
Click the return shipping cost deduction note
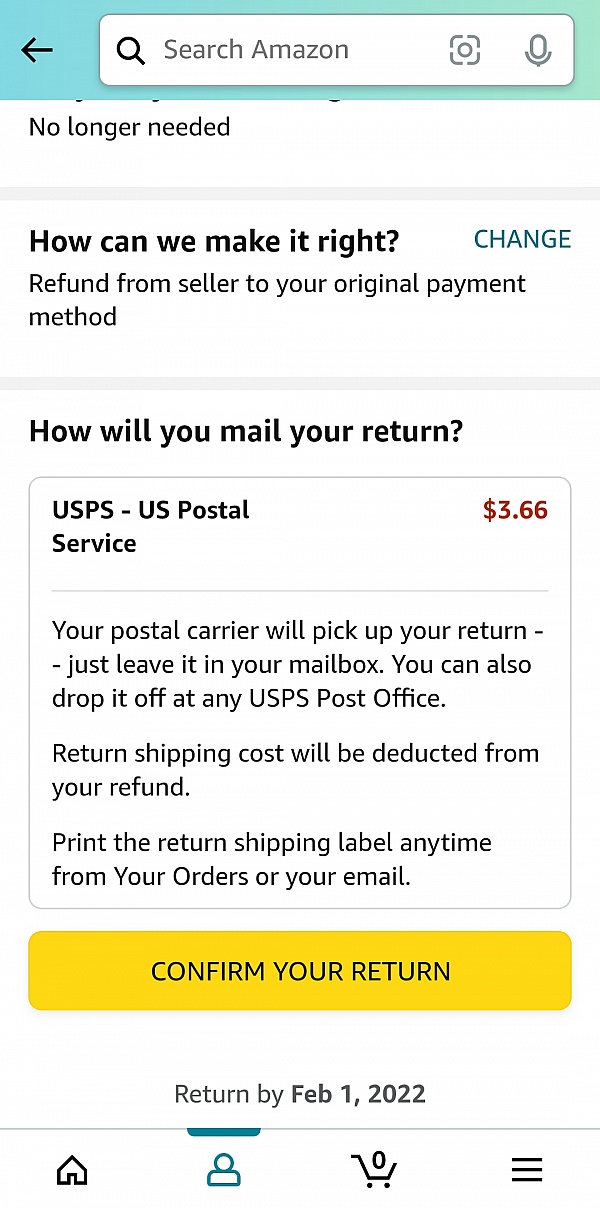point(295,769)
